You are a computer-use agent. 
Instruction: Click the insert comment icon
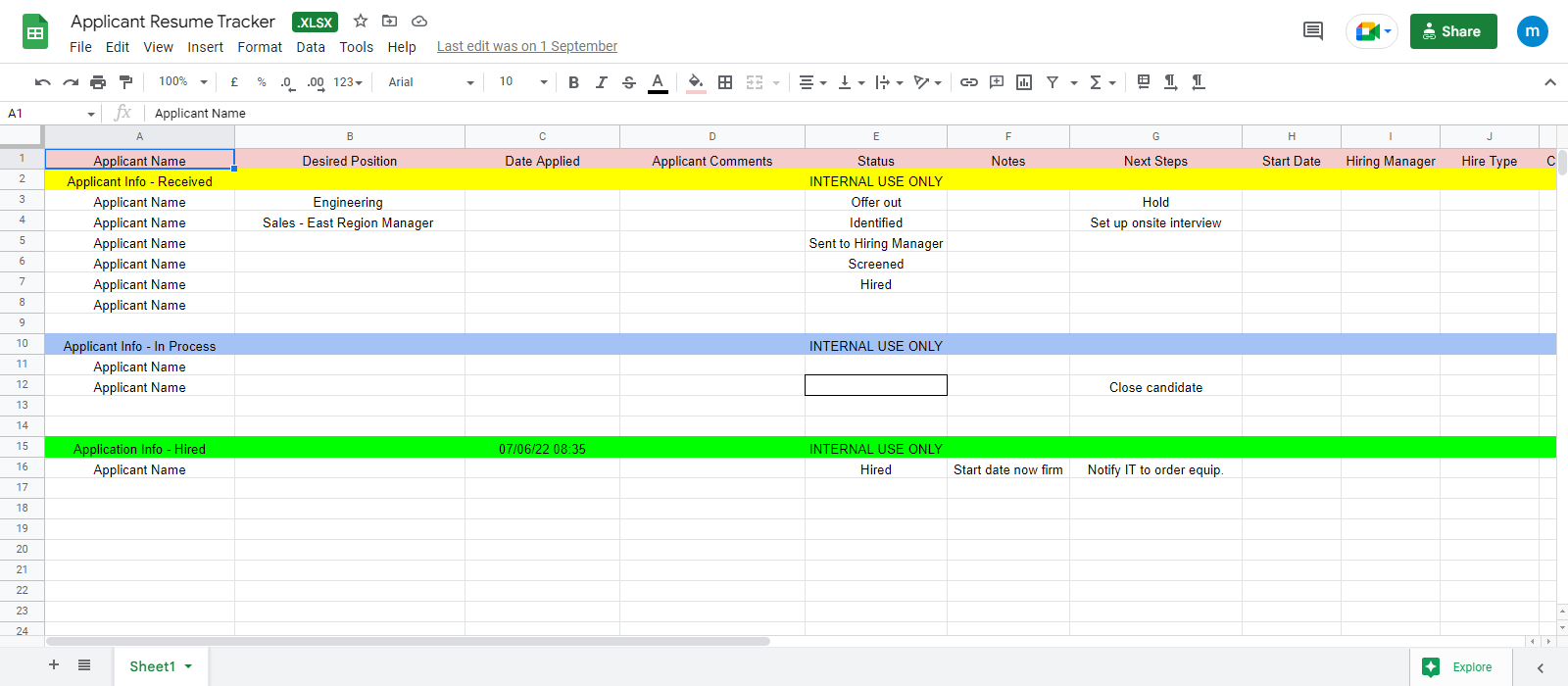pos(997,82)
